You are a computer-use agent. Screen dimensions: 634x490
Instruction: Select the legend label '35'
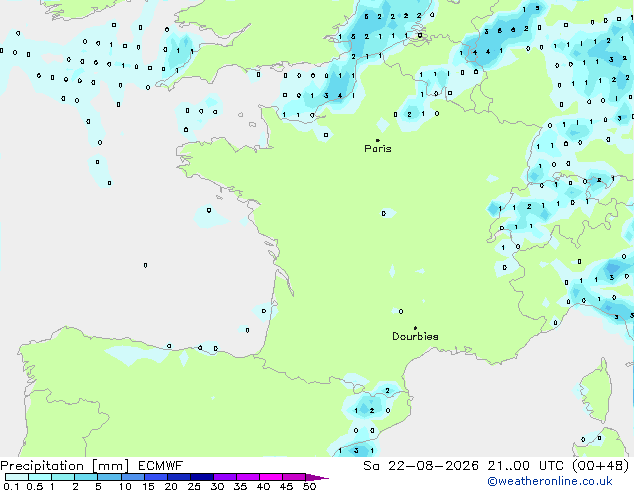(240, 486)
